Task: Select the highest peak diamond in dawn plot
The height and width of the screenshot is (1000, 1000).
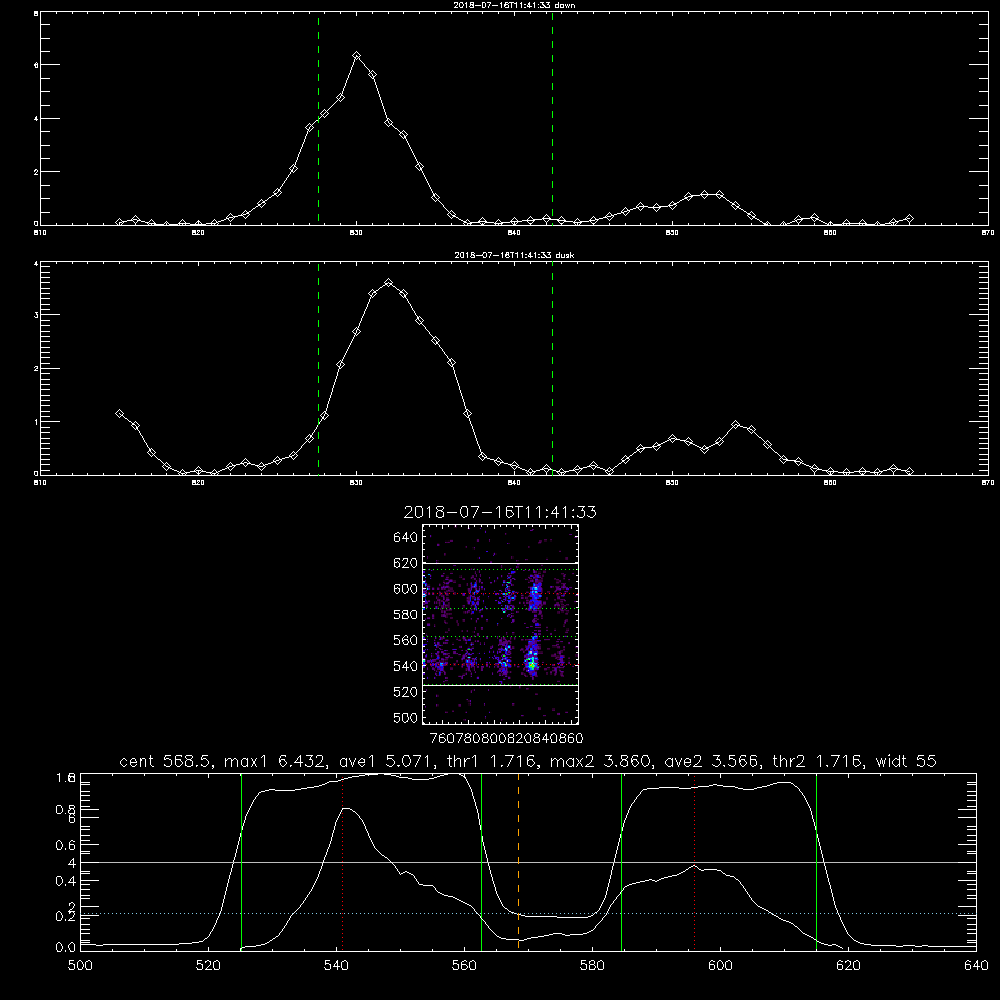Action: [x=357, y=56]
